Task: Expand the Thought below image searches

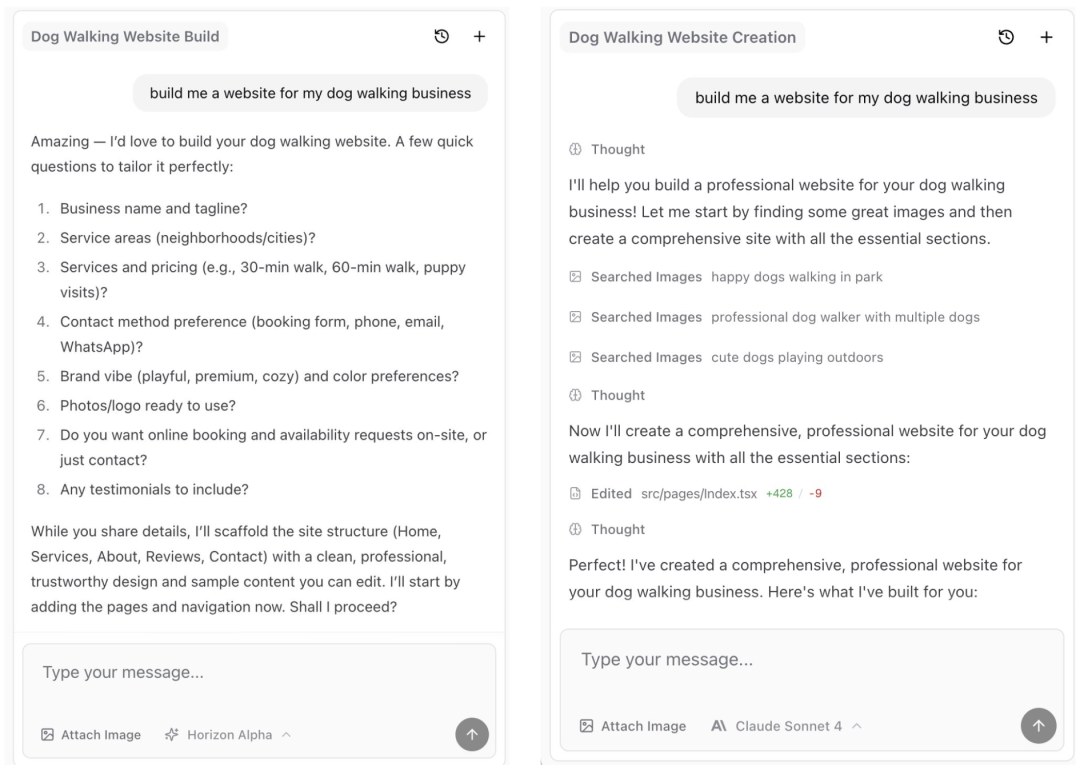Action: [x=608, y=395]
